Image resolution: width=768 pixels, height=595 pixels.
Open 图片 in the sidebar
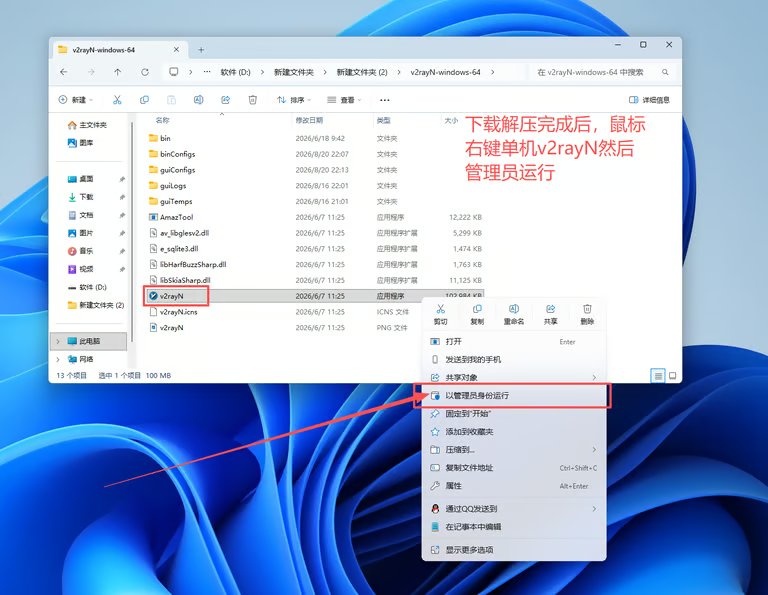[80, 233]
